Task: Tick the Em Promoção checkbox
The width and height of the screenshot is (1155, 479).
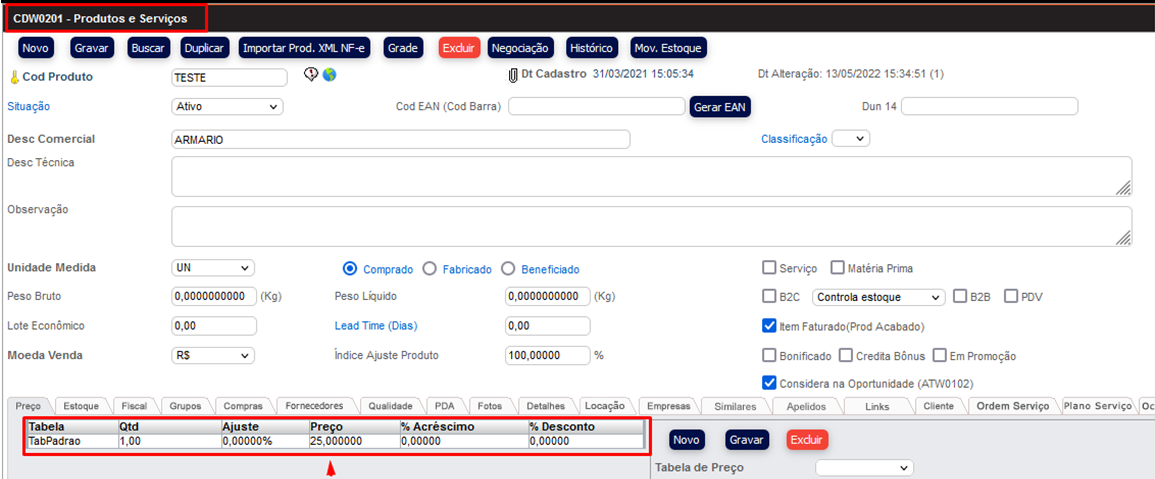Action: click(940, 355)
